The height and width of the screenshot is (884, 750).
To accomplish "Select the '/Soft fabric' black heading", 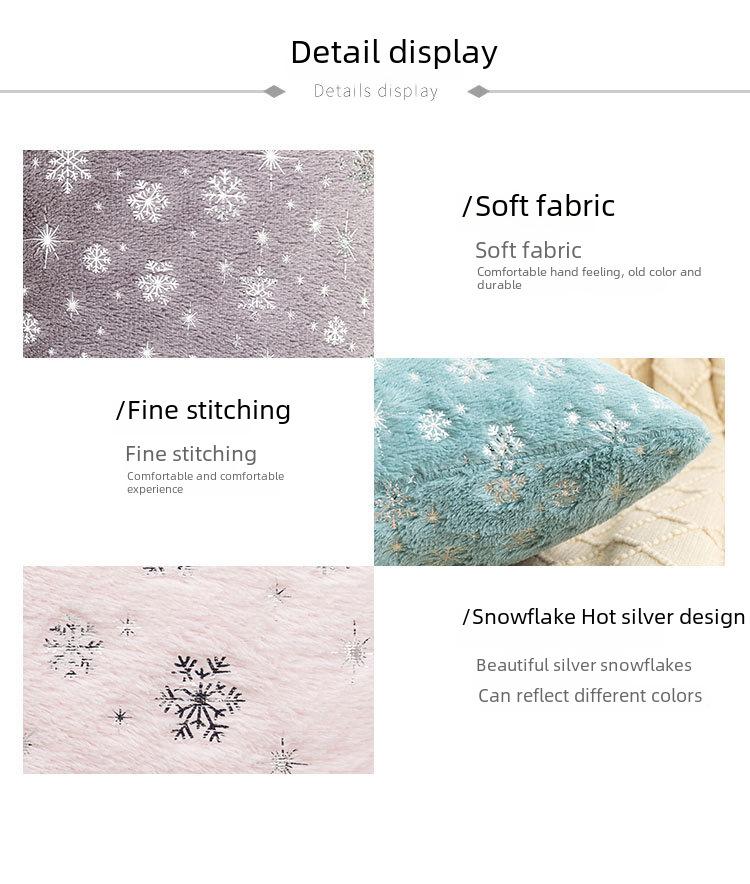I will click(x=539, y=206).
